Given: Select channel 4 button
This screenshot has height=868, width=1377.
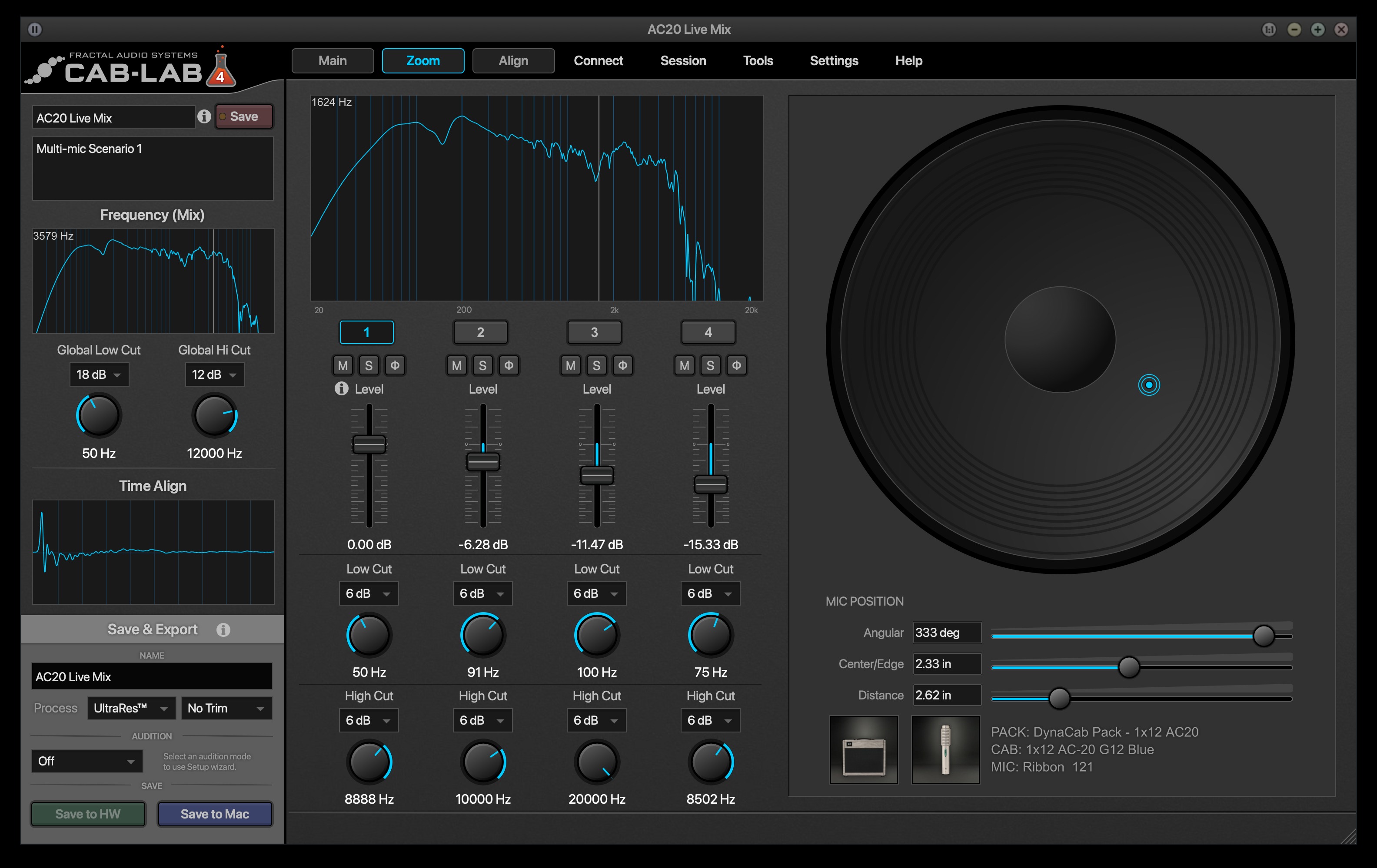Looking at the screenshot, I should (708, 332).
